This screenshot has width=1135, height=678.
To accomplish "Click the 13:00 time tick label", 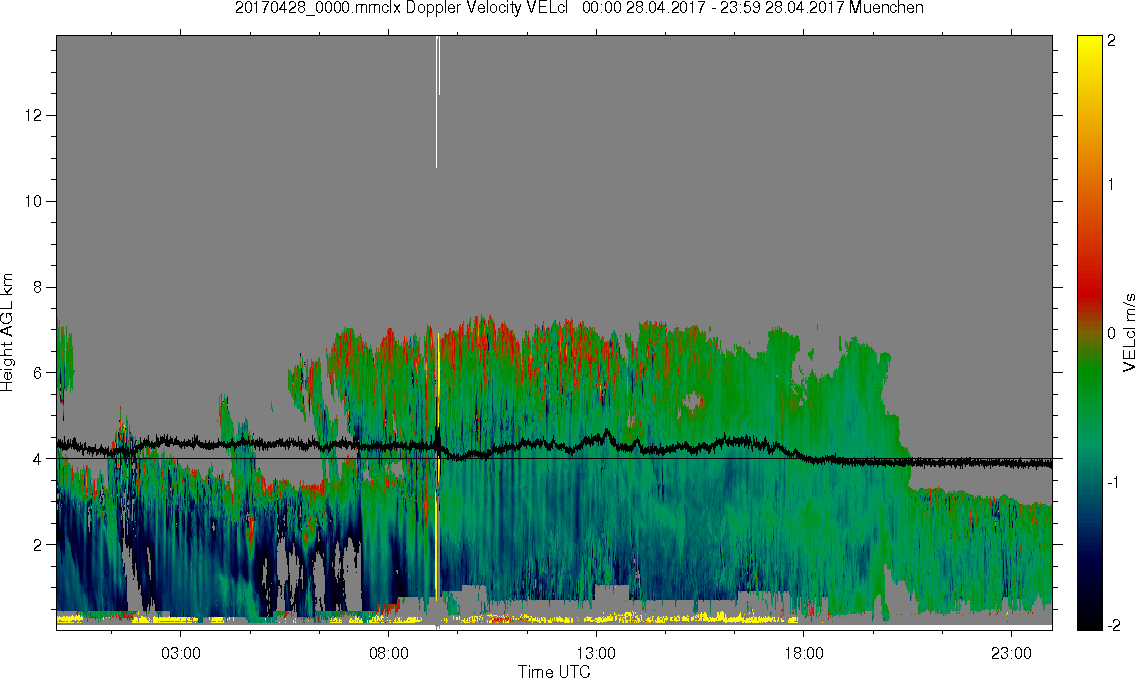I will point(596,653).
